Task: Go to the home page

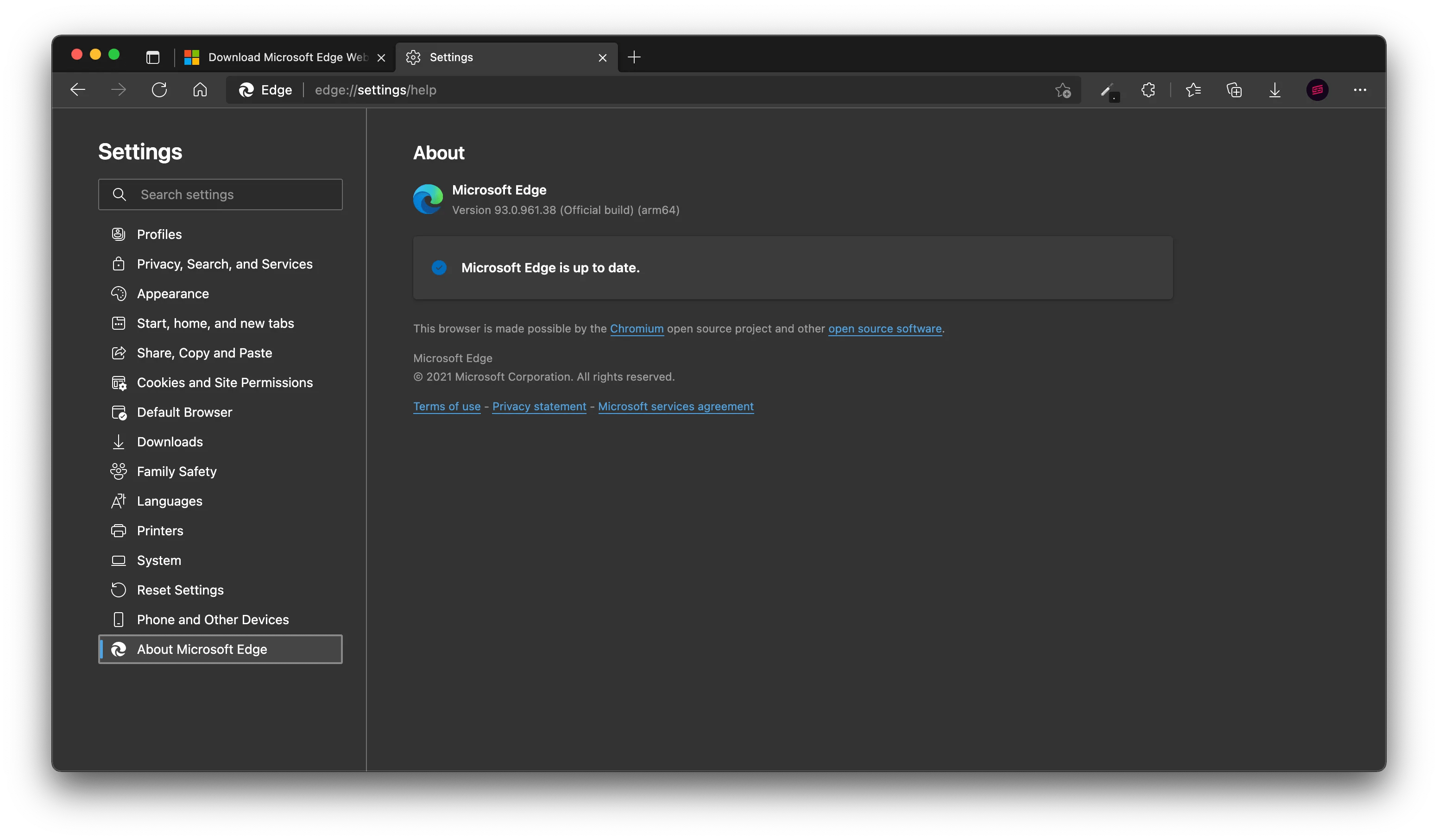Action: tap(200, 89)
